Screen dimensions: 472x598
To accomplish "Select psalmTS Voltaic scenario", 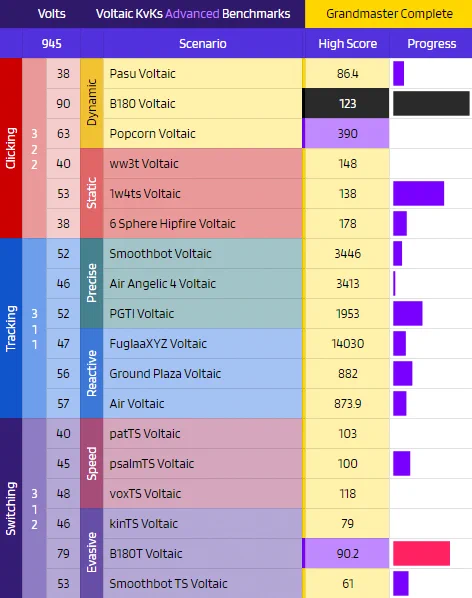I will click(x=152, y=464).
